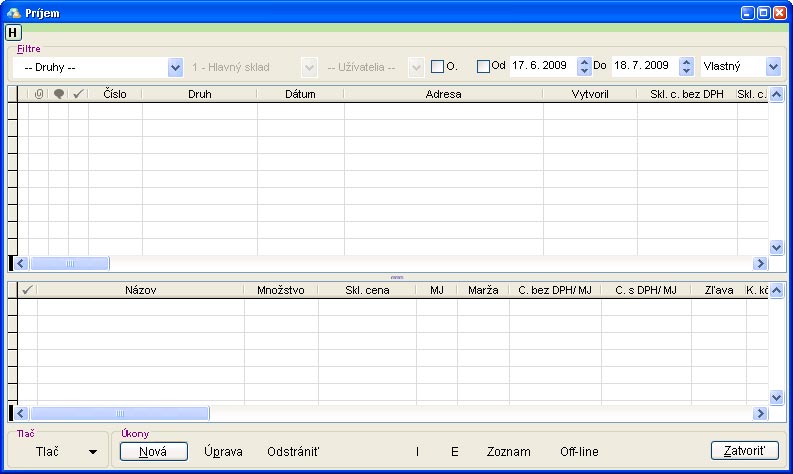
Task: Click the checkmark column icon in upper table
Action: pyautogui.click(x=78, y=94)
